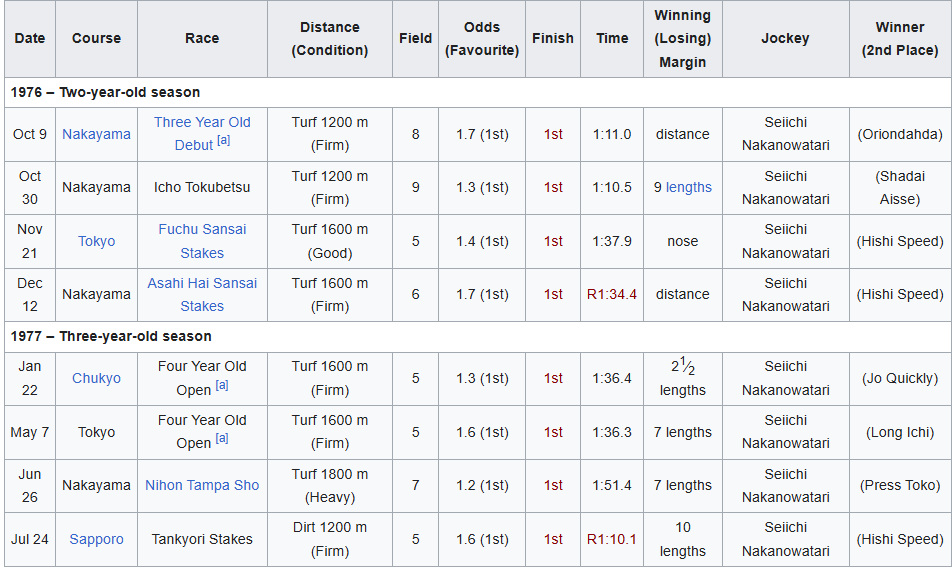Click the Shadai Aisse second-place cell
952x568 pixels.
(900, 188)
